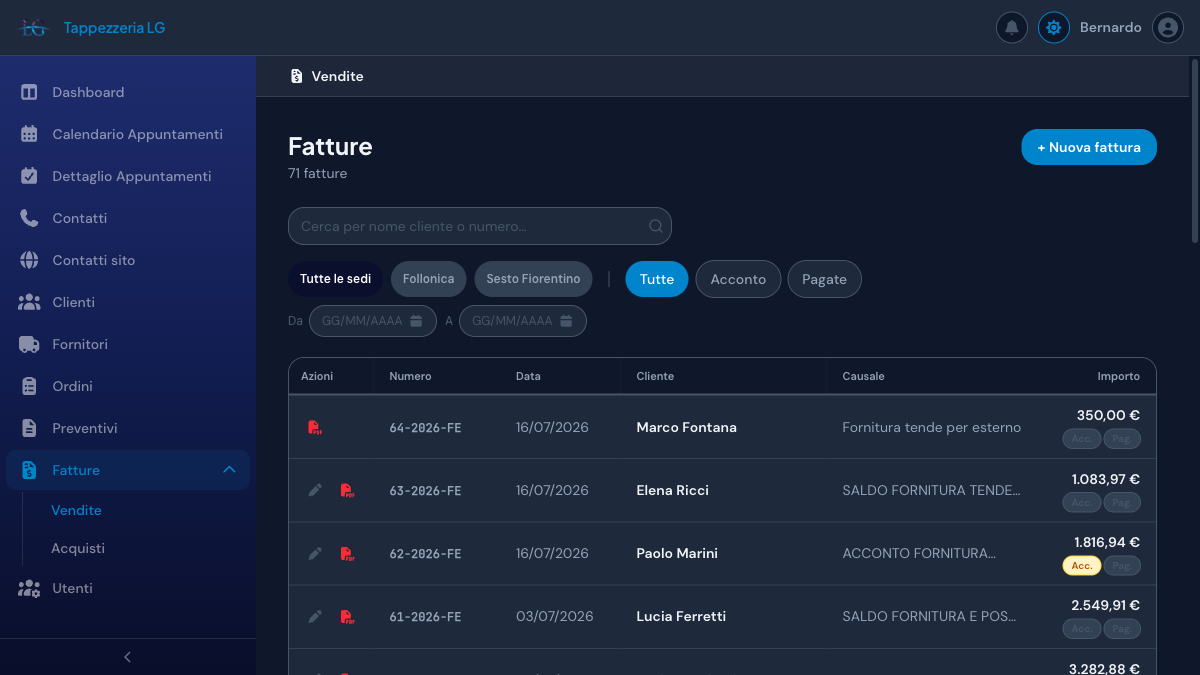Toggle Pag. badge for Marco Fontana invoice
The width and height of the screenshot is (1200, 675).
[x=1122, y=439]
